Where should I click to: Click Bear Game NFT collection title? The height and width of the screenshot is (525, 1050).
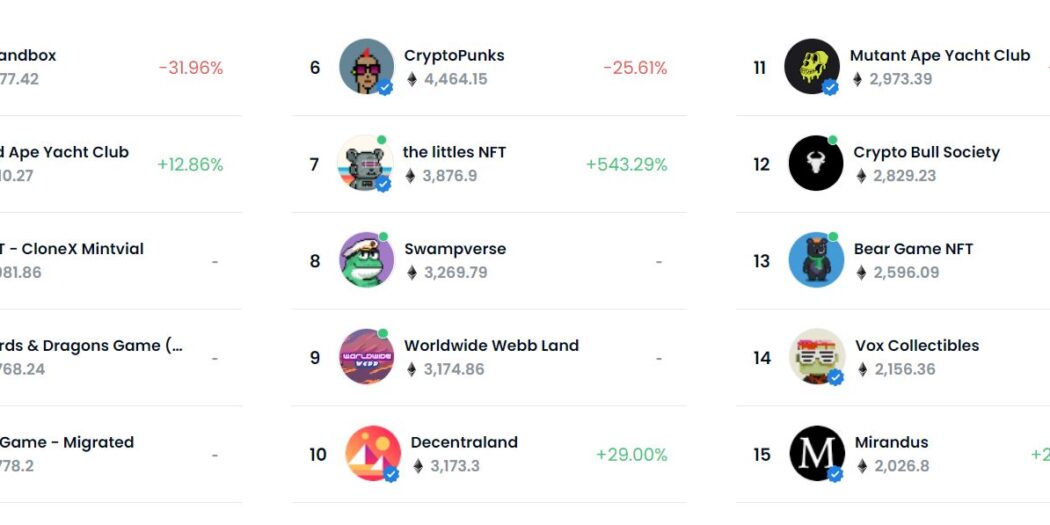(x=913, y=249)
